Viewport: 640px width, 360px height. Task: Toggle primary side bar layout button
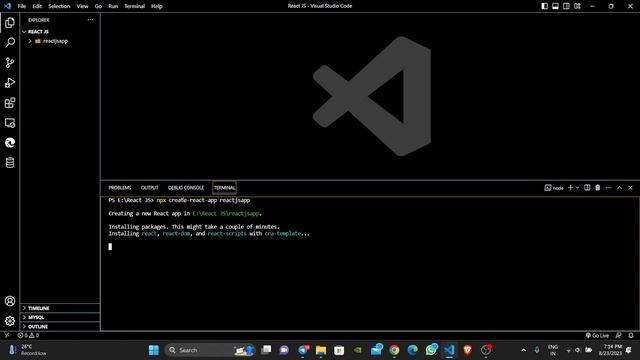544,6
